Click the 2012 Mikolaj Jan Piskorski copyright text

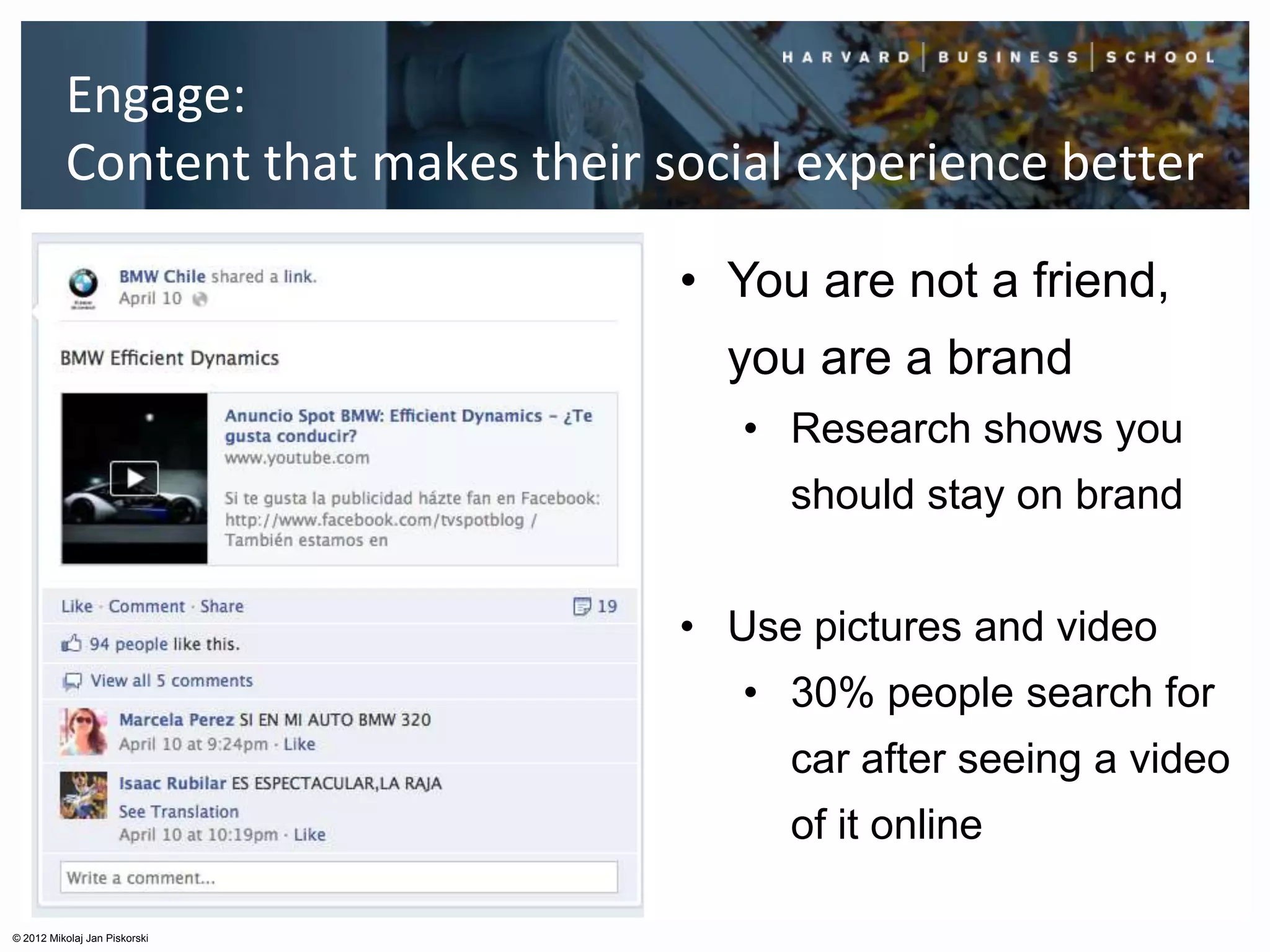(x=81, y=938)
